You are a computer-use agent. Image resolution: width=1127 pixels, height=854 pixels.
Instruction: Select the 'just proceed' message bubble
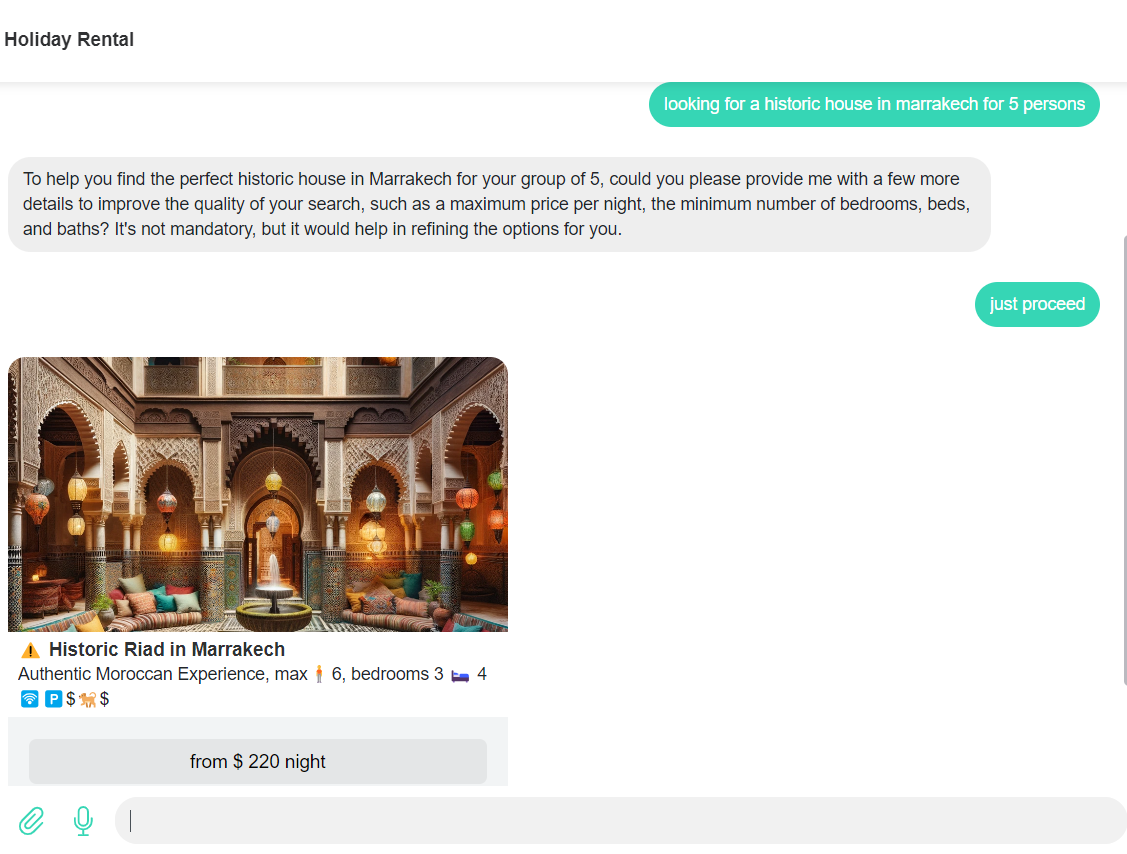pos(1037,305)
